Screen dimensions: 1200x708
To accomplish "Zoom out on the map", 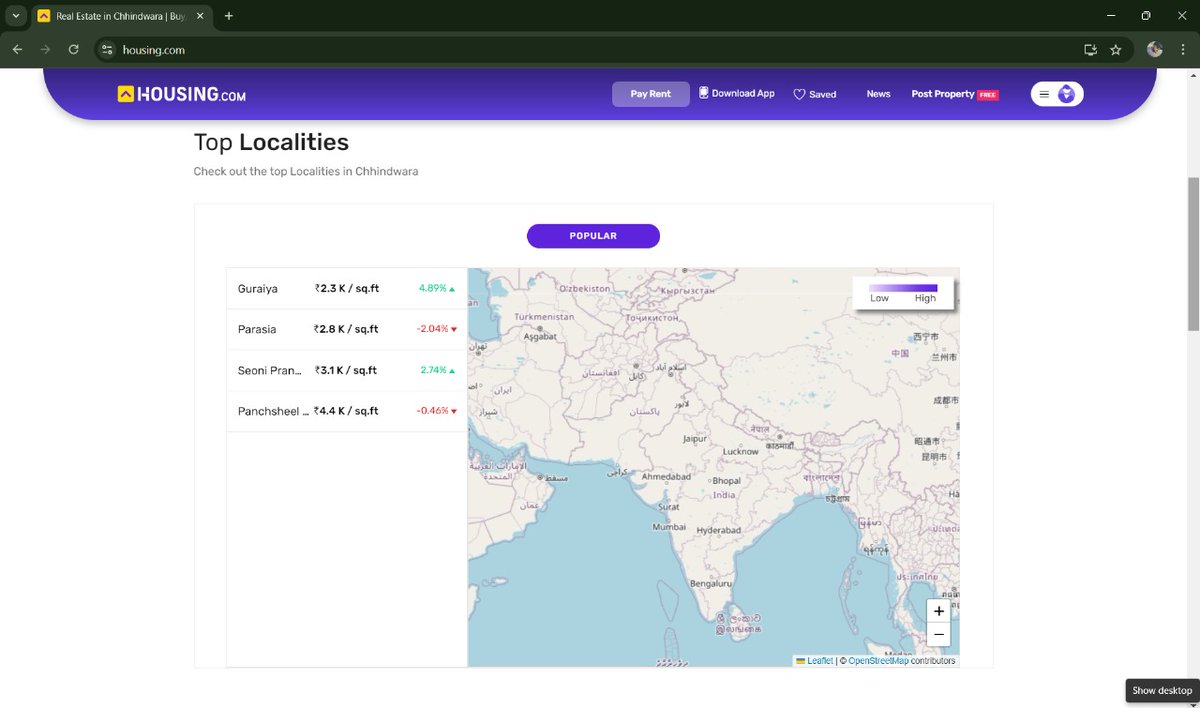I will click(x=938, y=634).
